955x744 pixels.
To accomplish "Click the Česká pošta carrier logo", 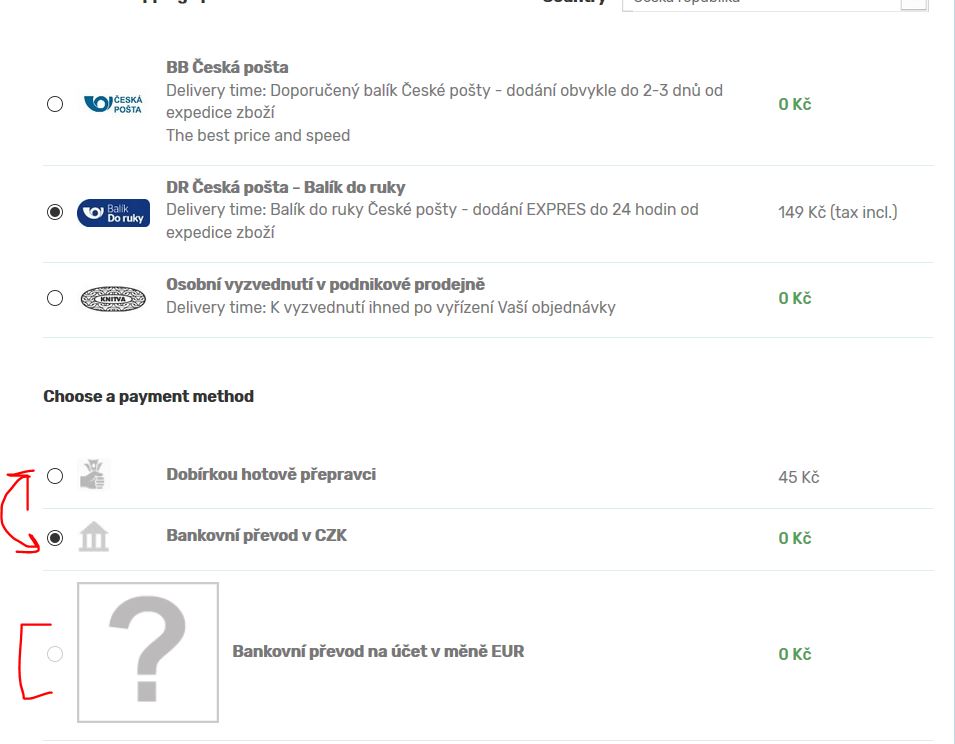I will coord(113,104).
